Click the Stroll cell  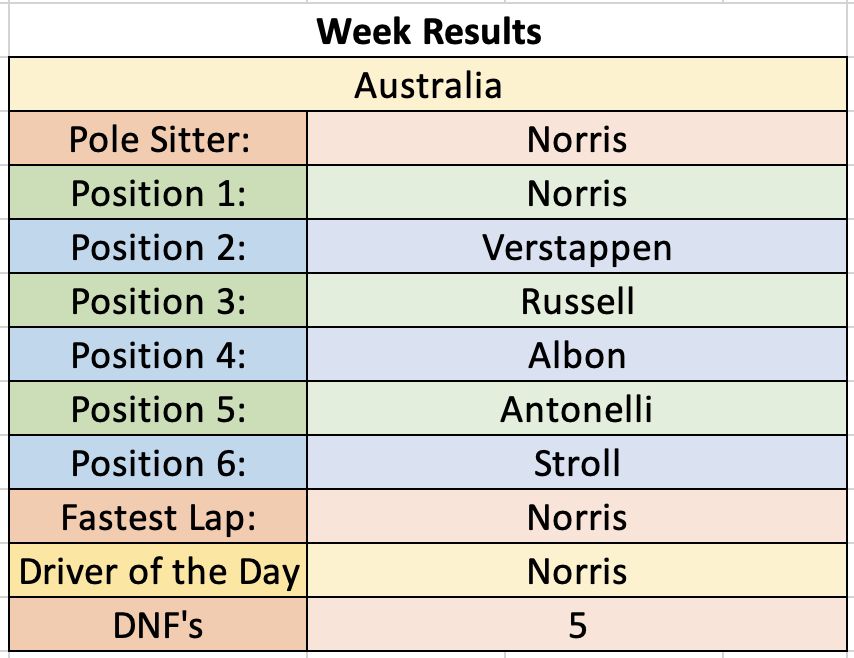(x=577, y=462)
